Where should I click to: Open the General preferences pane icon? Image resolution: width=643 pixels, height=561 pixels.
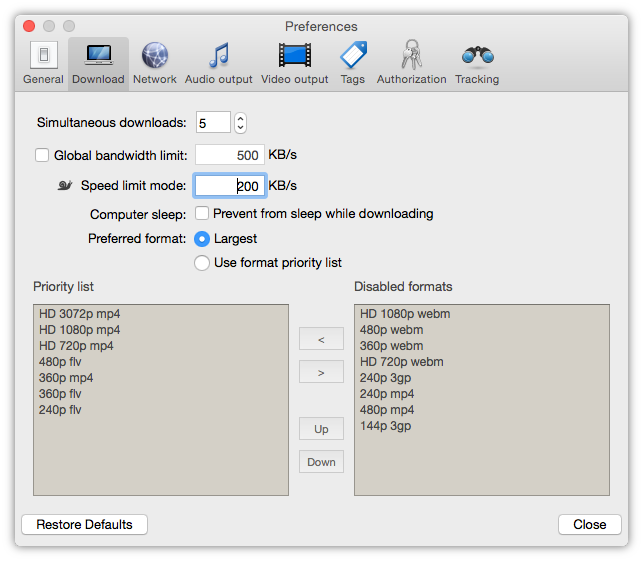43,55
